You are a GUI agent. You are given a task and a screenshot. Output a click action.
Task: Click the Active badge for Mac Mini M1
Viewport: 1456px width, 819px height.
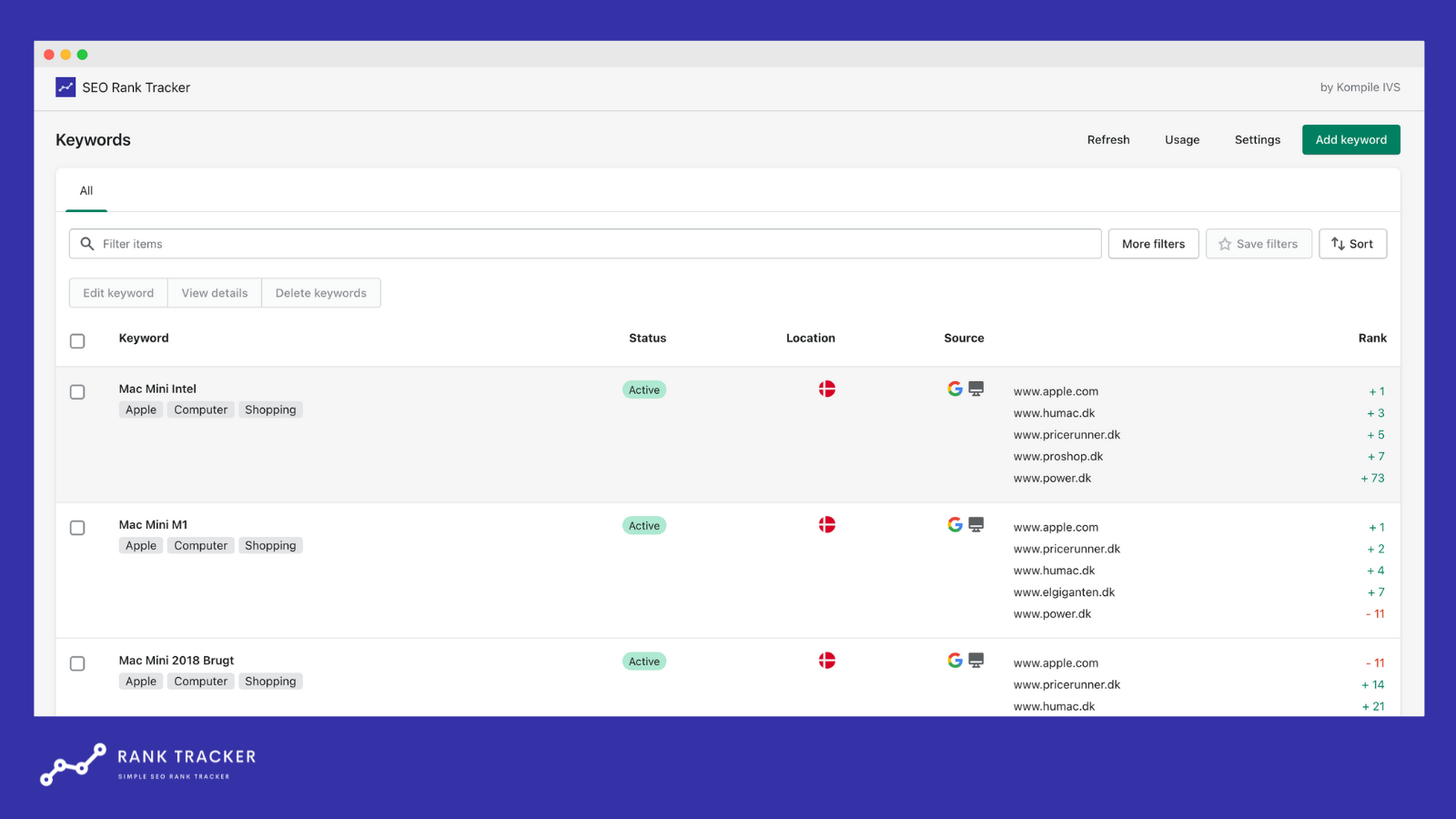[x=644, y=526]
